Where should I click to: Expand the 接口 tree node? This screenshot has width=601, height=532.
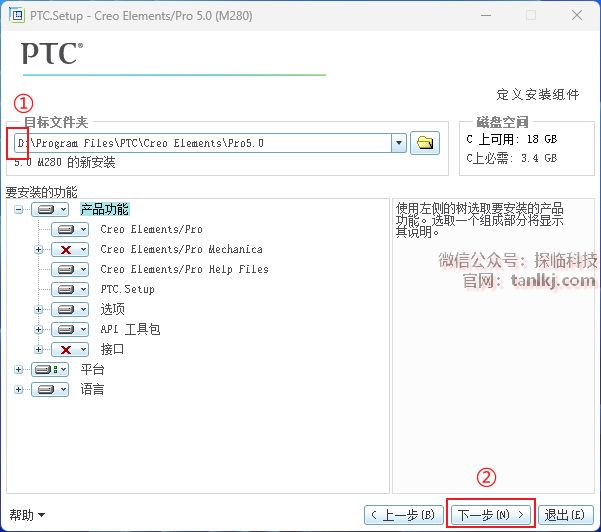click(x=38, y=349)
